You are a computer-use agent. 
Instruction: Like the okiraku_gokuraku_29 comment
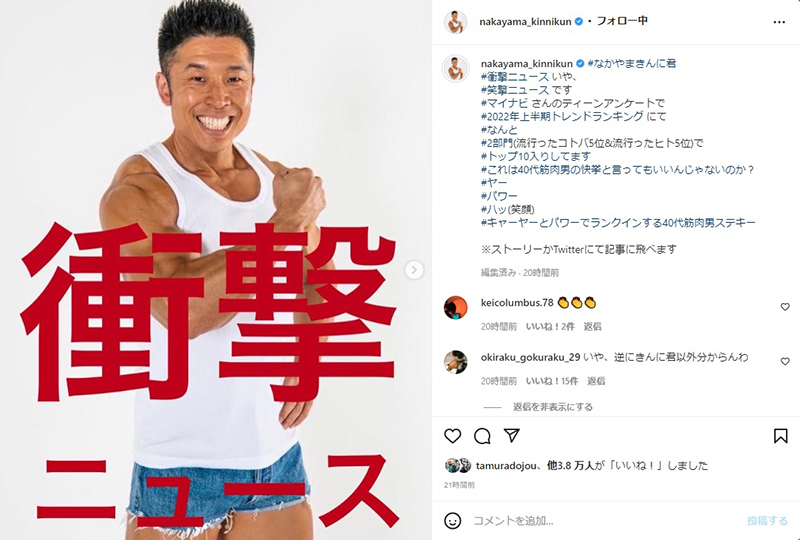point(785,361)
